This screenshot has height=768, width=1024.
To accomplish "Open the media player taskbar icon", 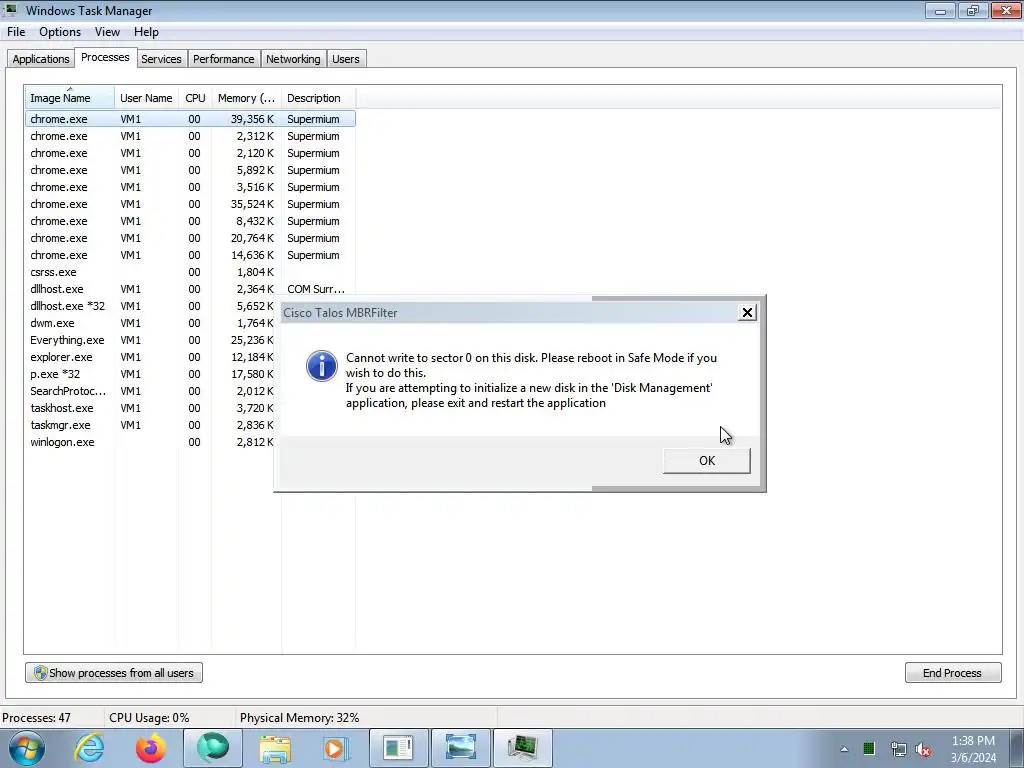I will (x=336, y=748).
